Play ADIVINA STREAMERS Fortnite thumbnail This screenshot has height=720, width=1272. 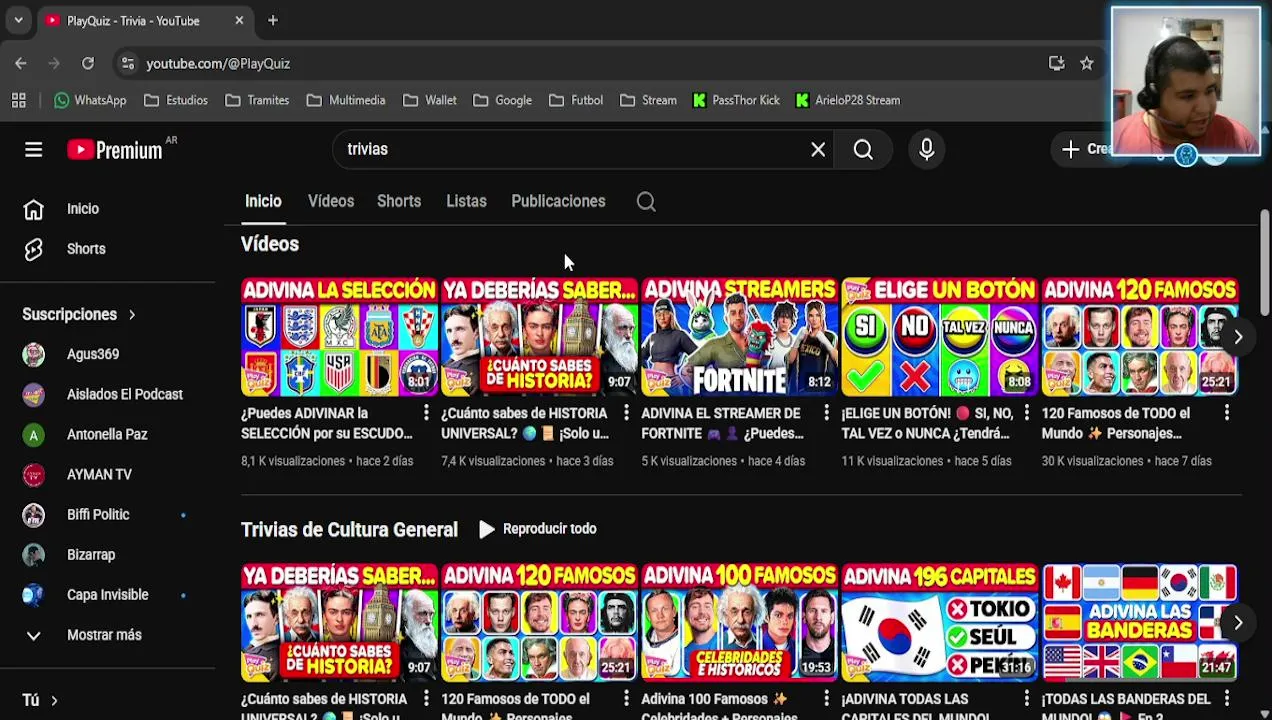coord(739,337)
